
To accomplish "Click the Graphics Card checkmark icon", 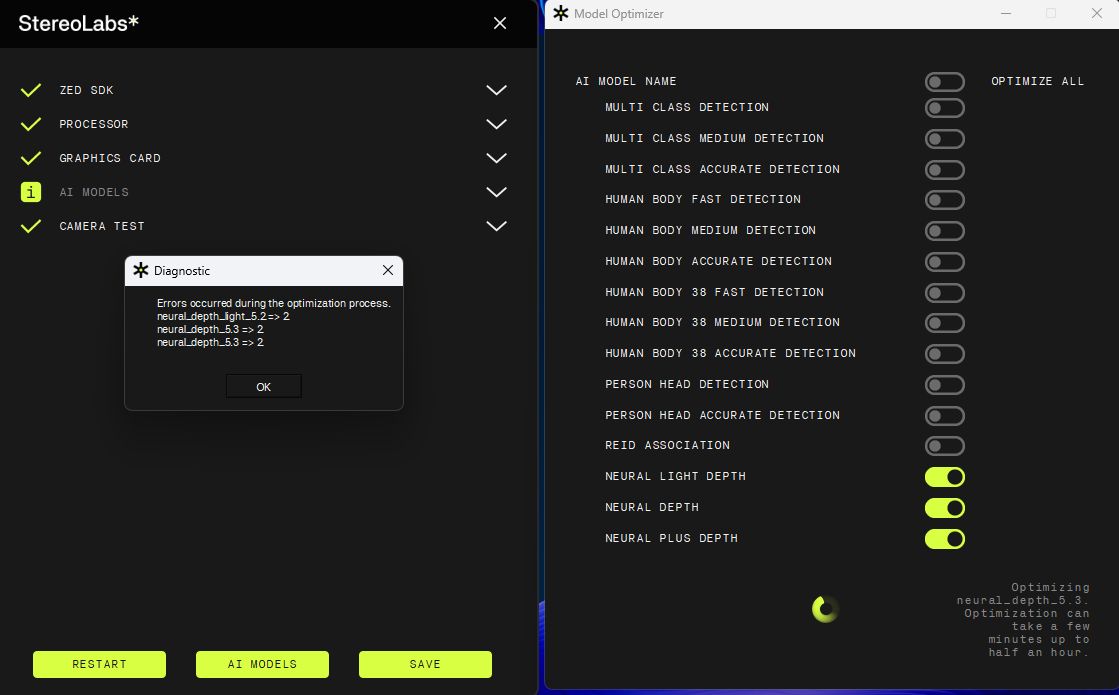I will coord(31,158).
